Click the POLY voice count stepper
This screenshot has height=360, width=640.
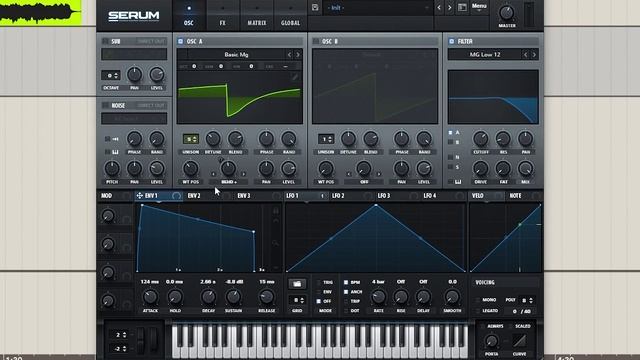[527, 300]
